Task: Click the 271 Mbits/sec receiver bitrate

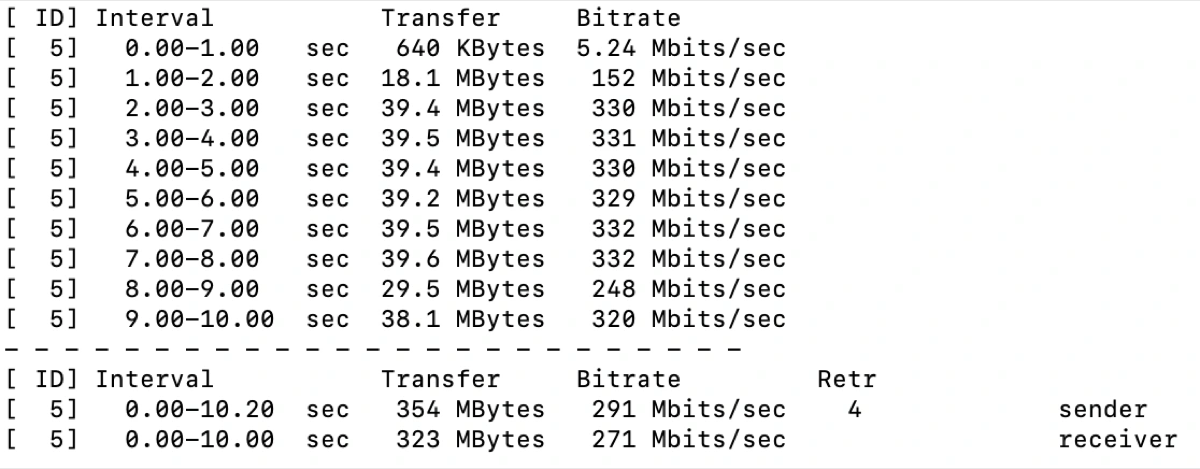Action: [688, 440]
